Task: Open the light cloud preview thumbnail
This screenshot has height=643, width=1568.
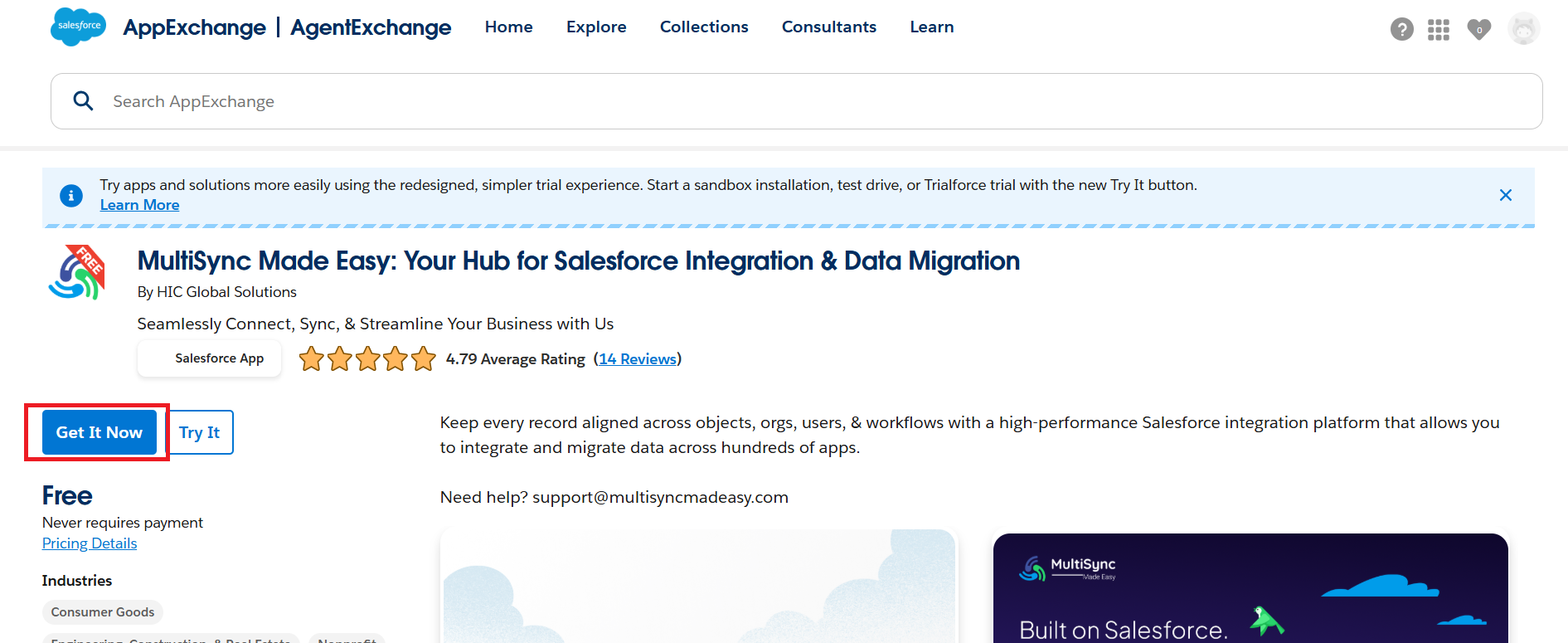Action: (x=699, y=587)
